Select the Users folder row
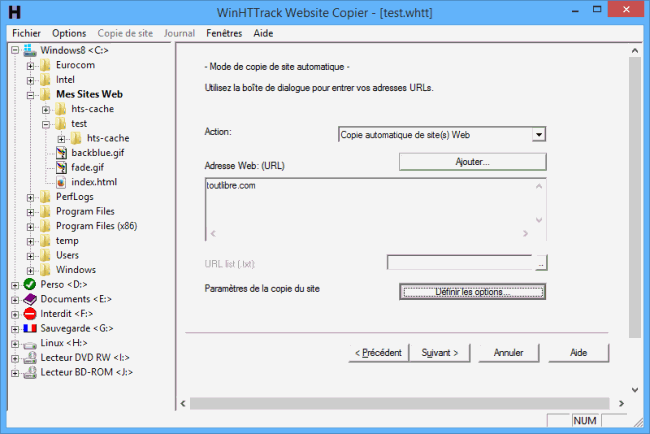650x434 pixels. (x=67, y=255)
